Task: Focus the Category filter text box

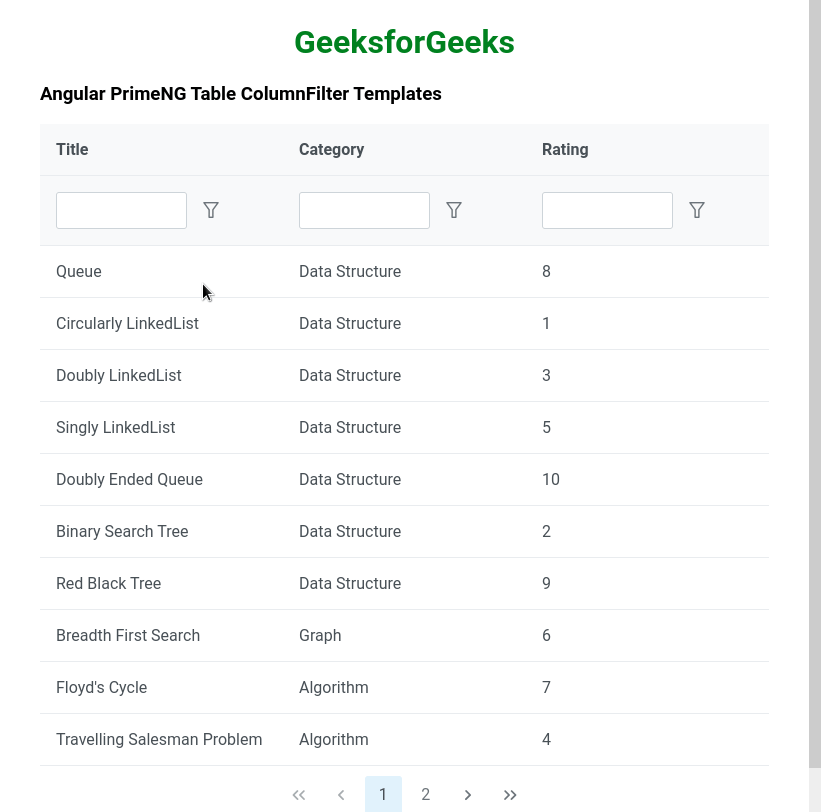Action: (364, 210)
